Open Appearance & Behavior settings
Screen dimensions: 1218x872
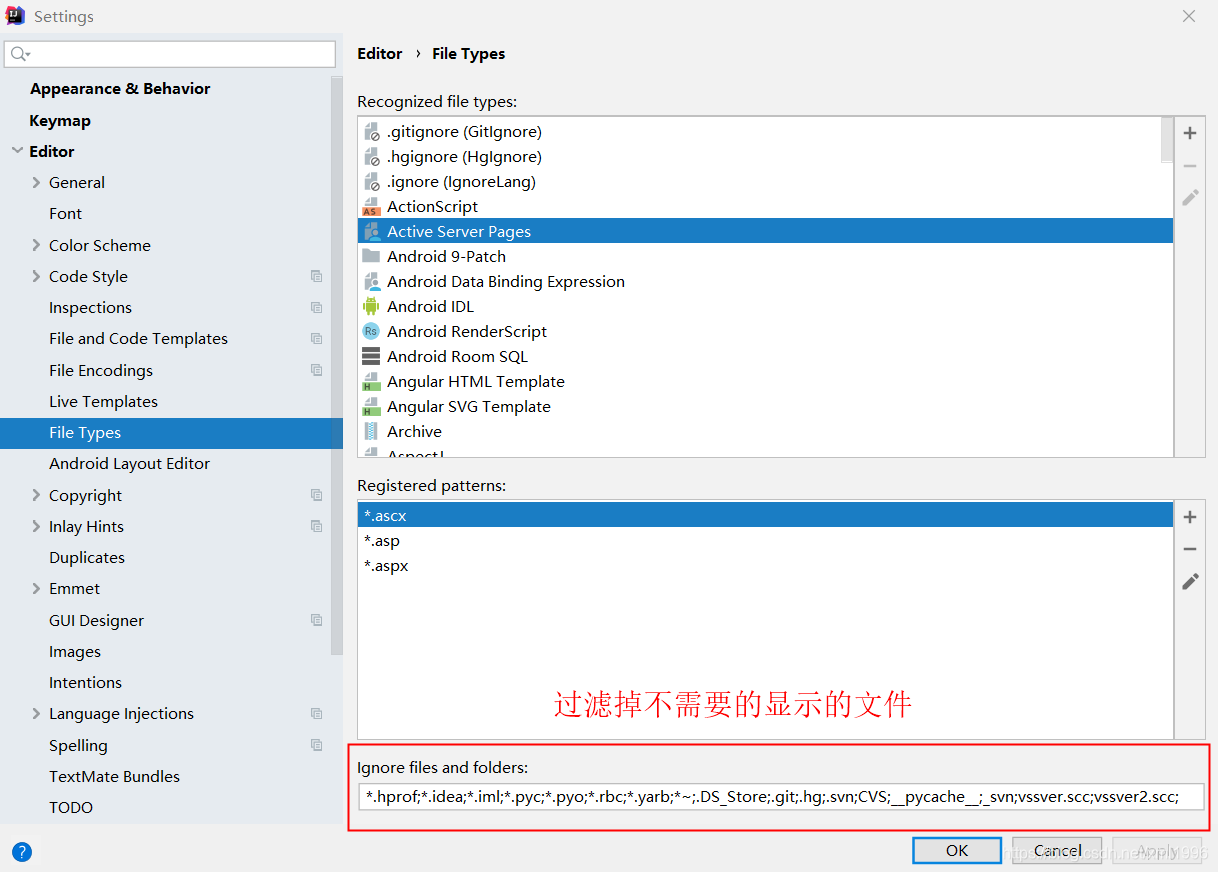pos(120,88)
